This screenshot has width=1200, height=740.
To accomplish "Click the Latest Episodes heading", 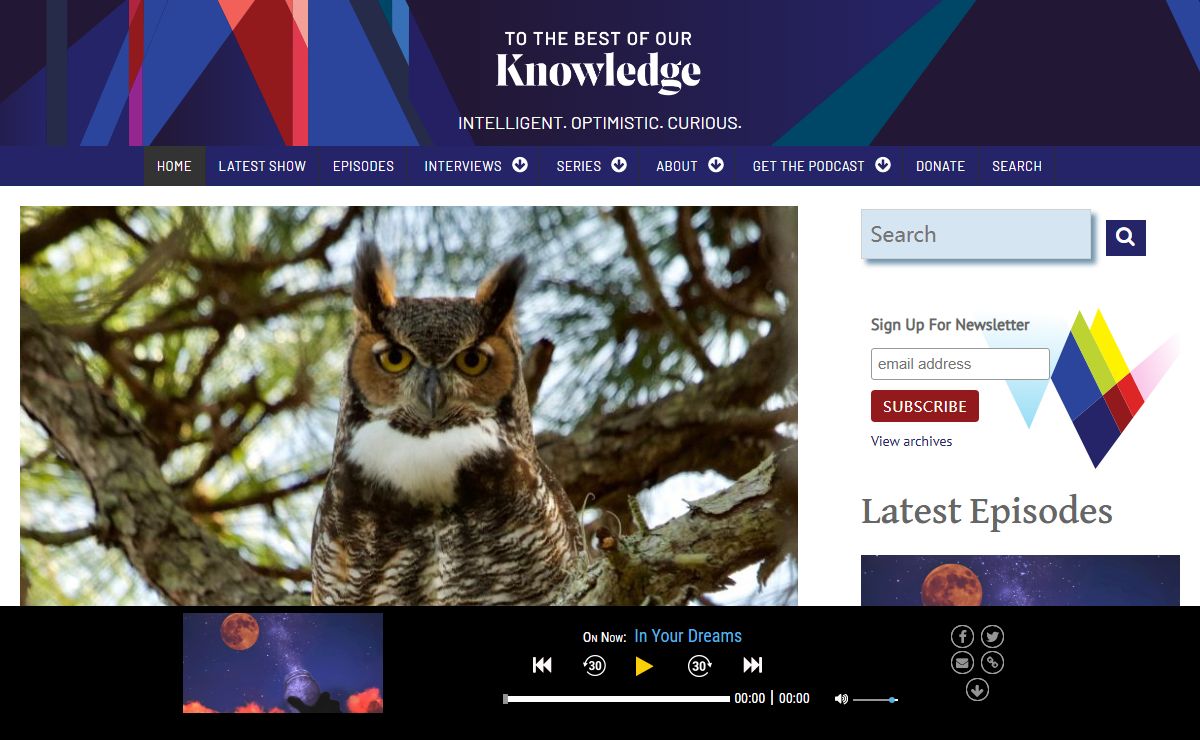I will [987, 511].
